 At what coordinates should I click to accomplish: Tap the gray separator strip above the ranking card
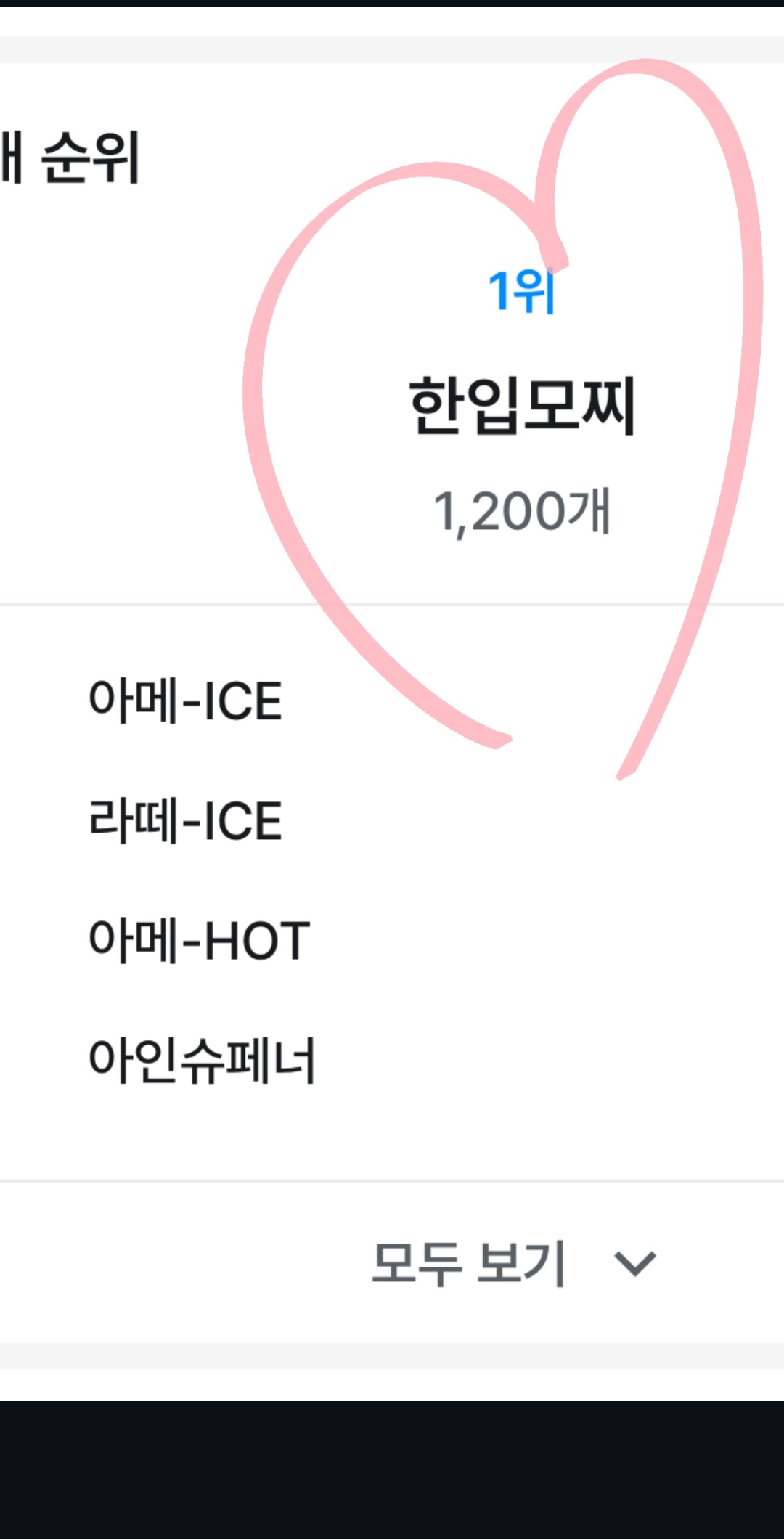tap(392, 49)
